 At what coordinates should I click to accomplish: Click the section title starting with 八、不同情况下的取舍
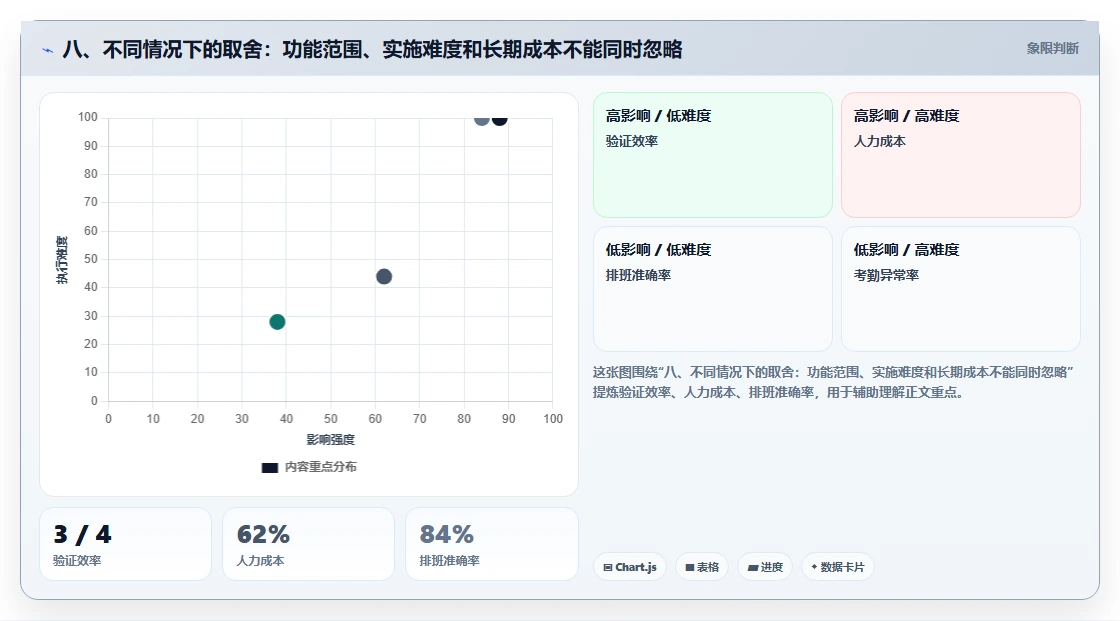click(x=372, y=49)
